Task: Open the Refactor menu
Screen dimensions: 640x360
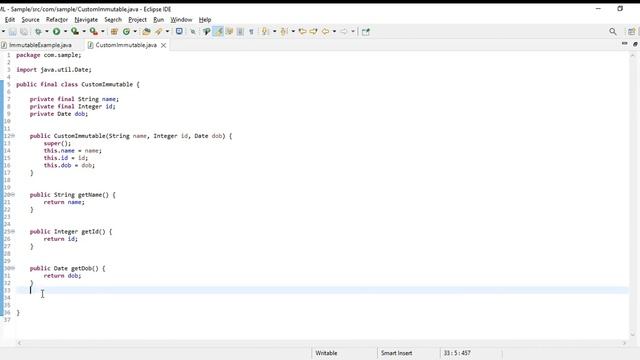Action: (x=57, y=20)
